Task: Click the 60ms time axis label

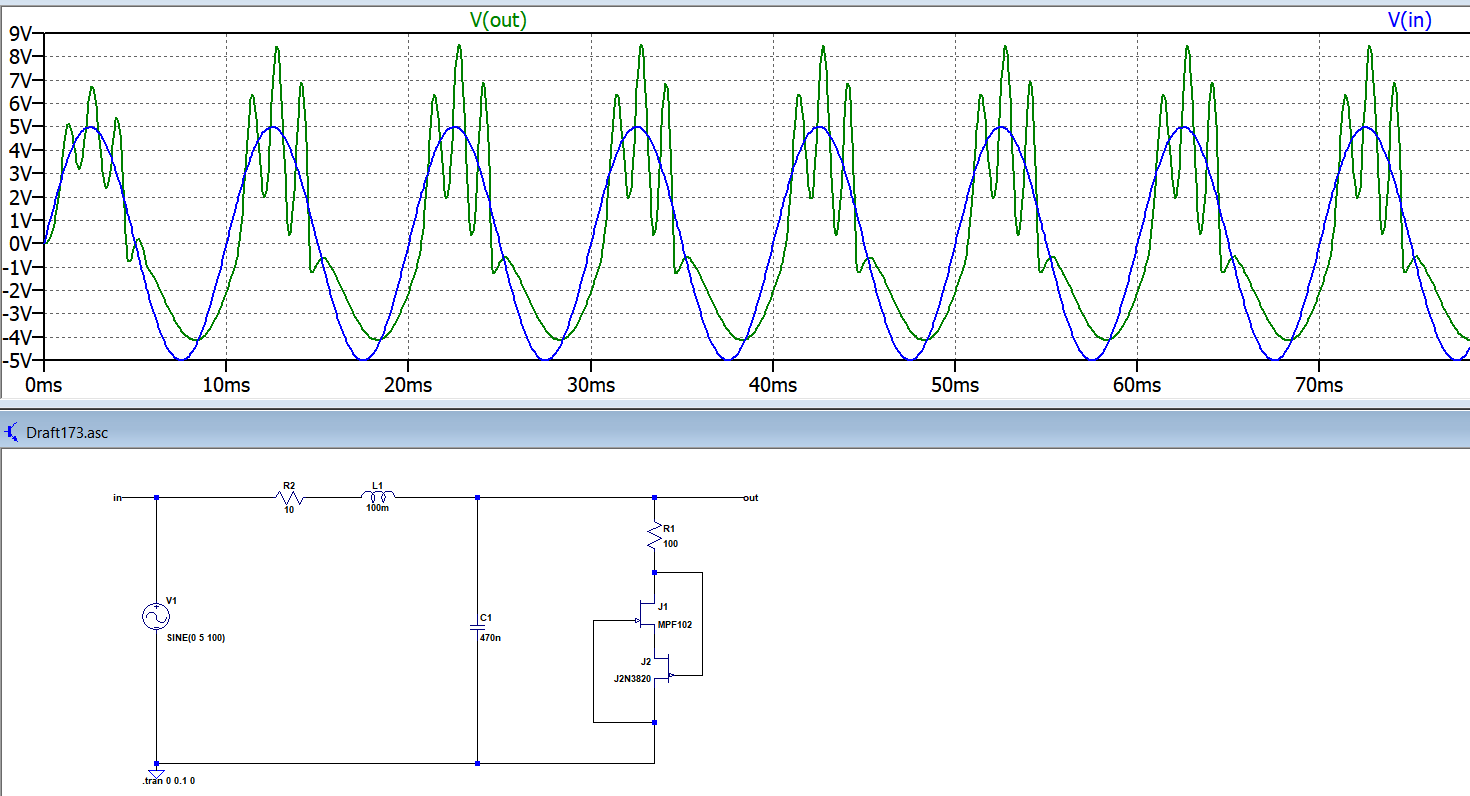Action: click(1137, 385)
